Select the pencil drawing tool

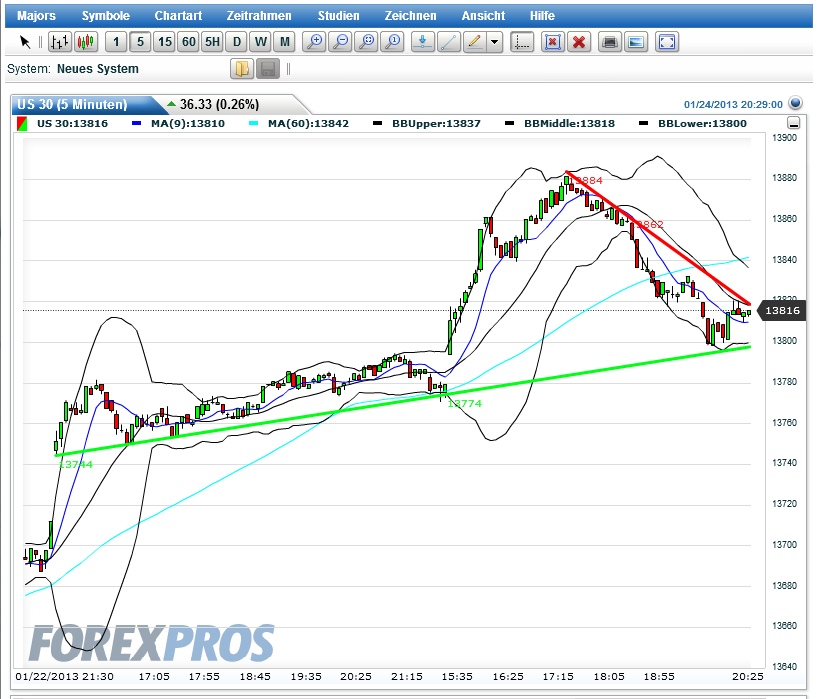point(475,42)
